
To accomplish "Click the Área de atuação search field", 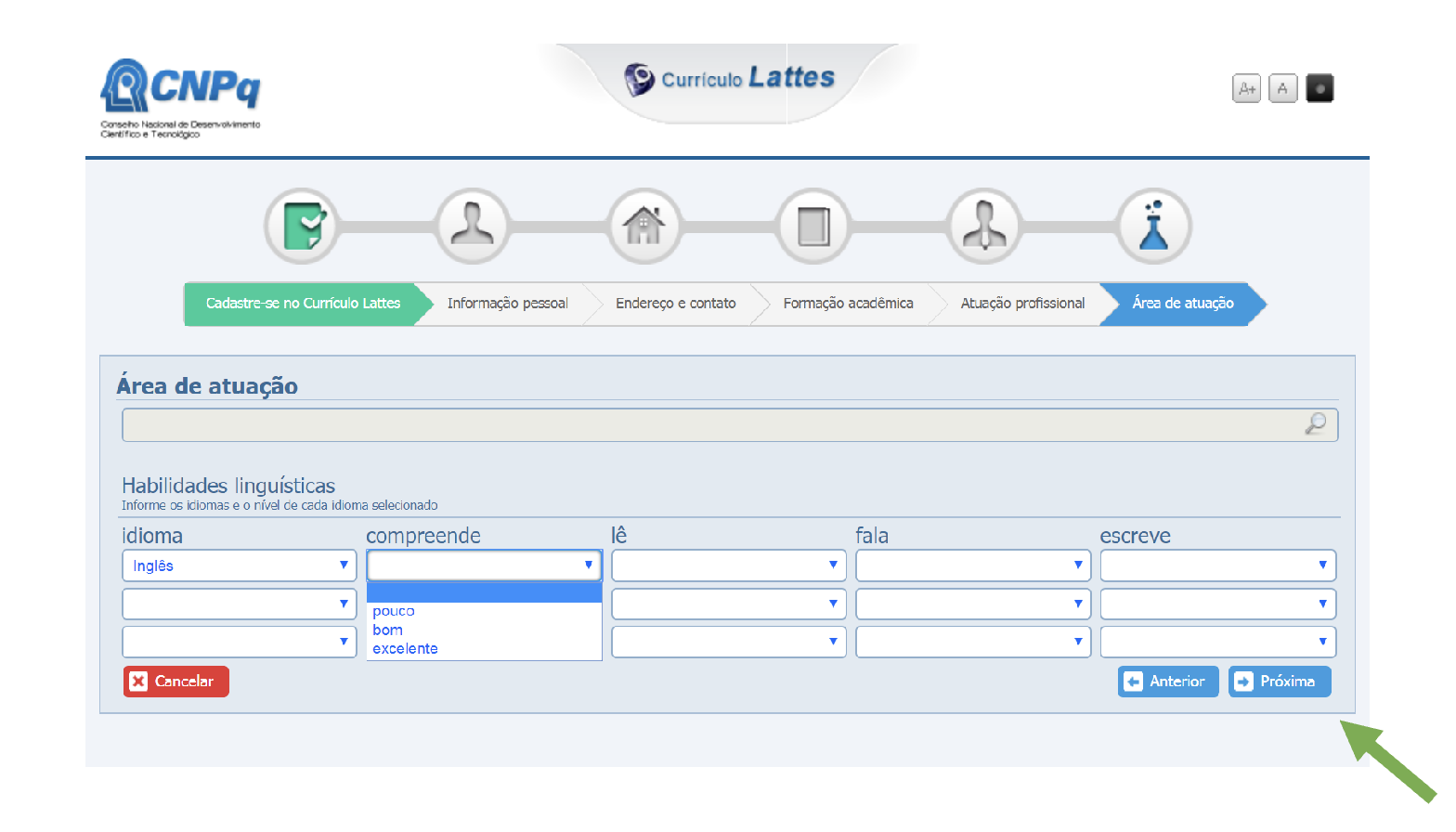I will click(x=710, y=425).
